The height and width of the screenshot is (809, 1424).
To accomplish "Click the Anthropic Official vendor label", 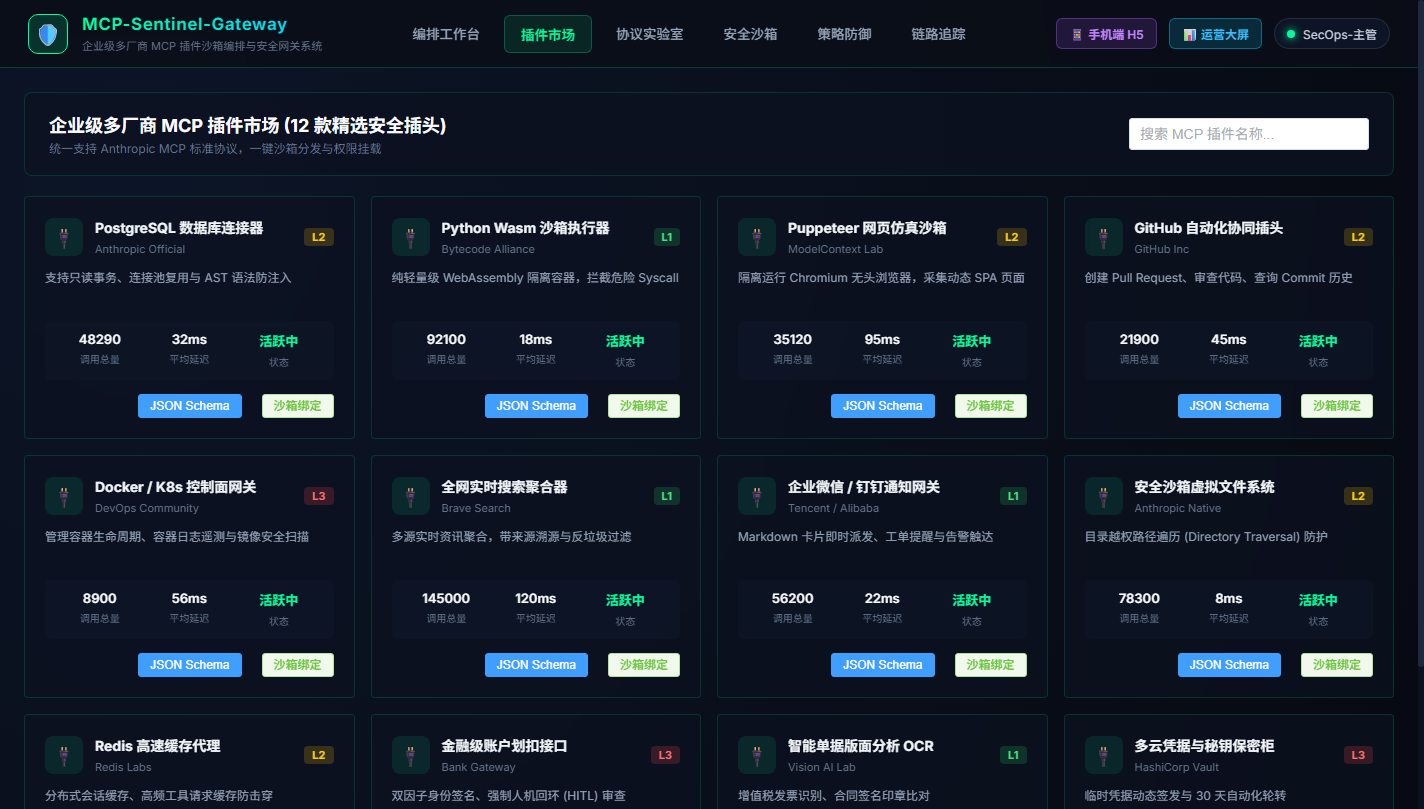I will pyautogui.click(x=140, y=249).
